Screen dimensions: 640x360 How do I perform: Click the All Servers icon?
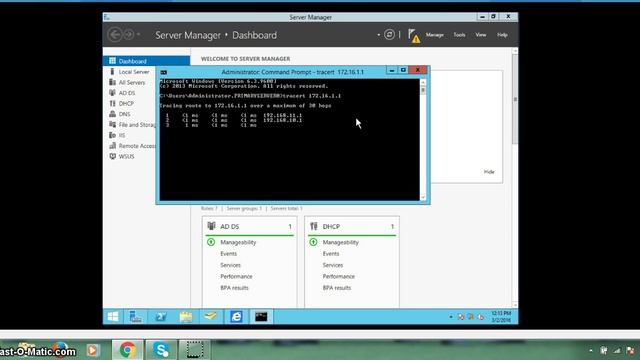click(x=112, y=82)
